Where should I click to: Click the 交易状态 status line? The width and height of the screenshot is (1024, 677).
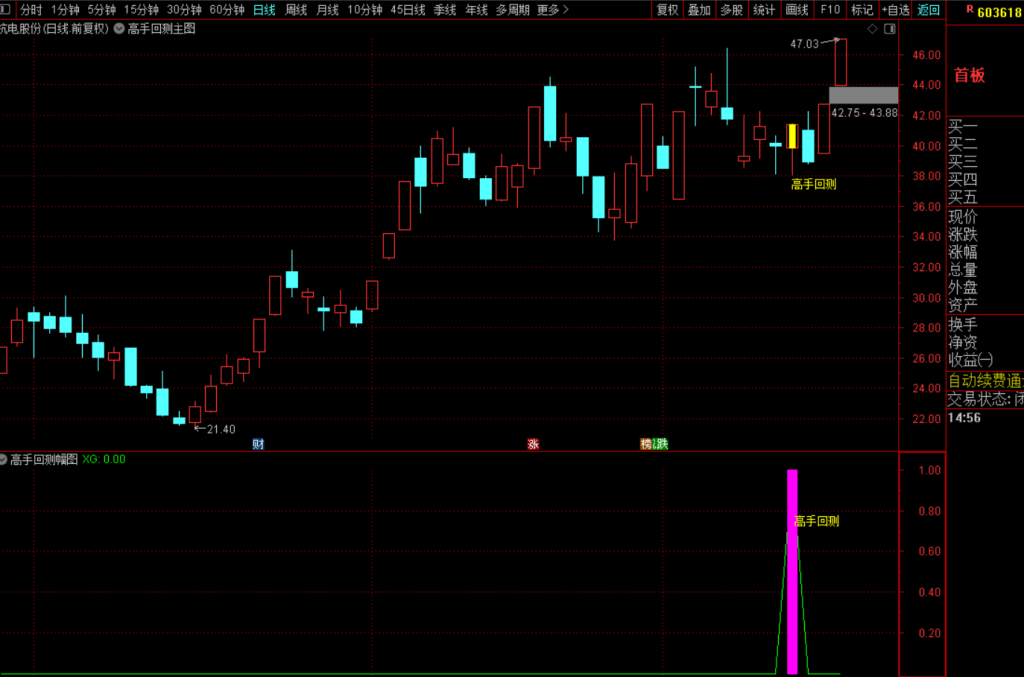pos(985,398)
